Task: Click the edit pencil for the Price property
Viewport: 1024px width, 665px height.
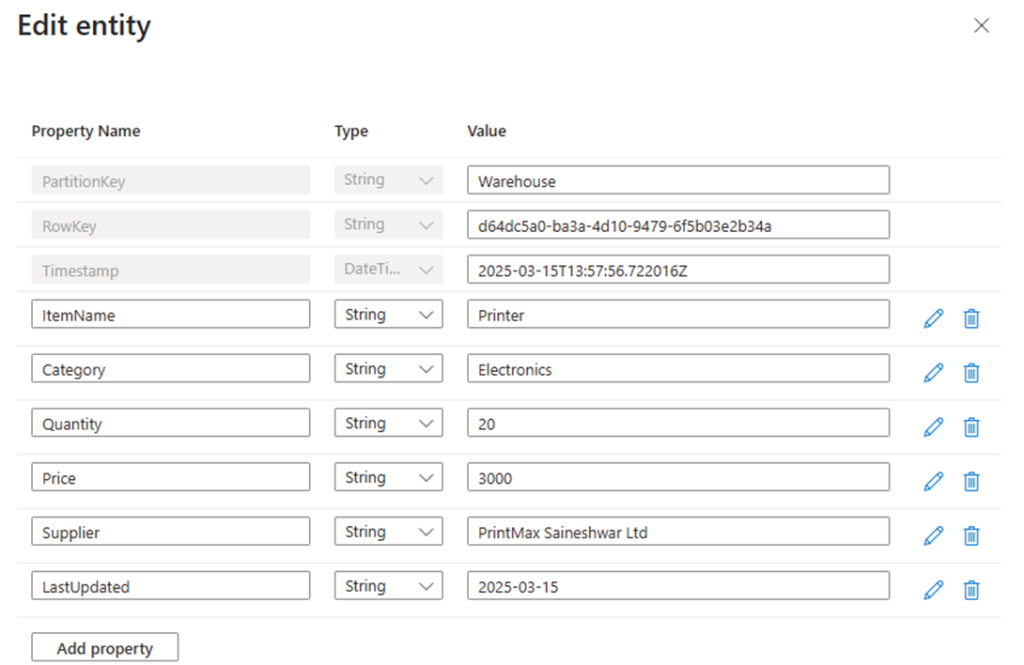Action: [x=933, y=481]
